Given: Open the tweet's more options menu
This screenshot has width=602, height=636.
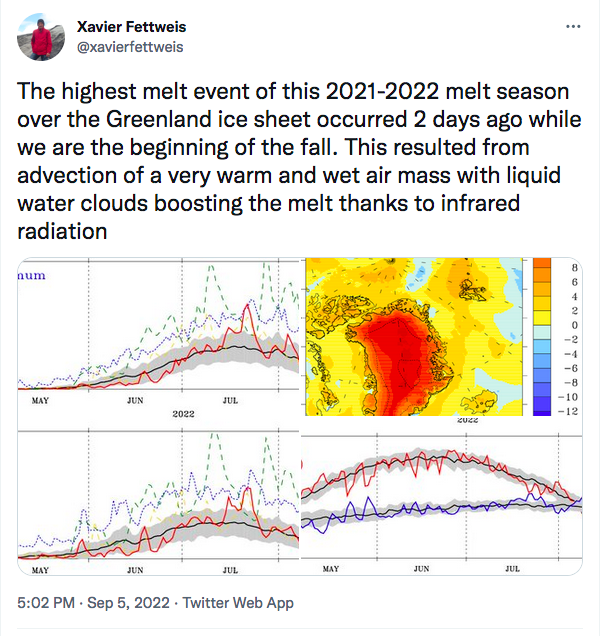Looking at the screenshot, I should [570, 26].
